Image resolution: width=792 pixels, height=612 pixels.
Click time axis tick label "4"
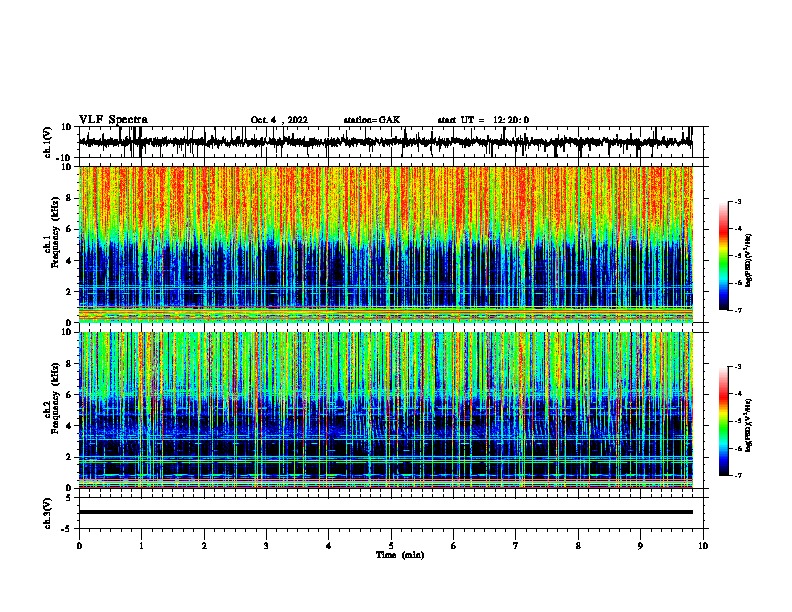coord(329,546)
